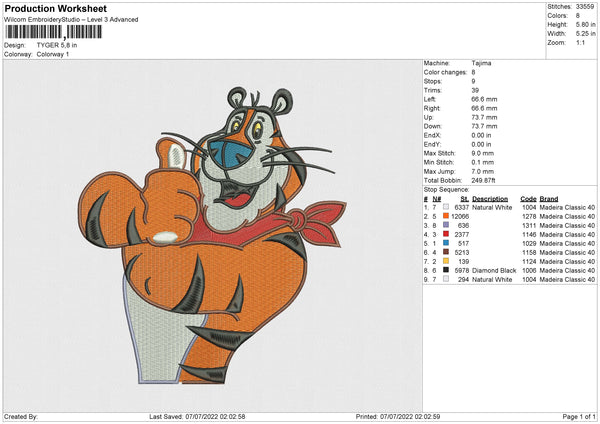
Task: Click the Min Stitch value "0.1 mm"
Action: tap(483, 162)
